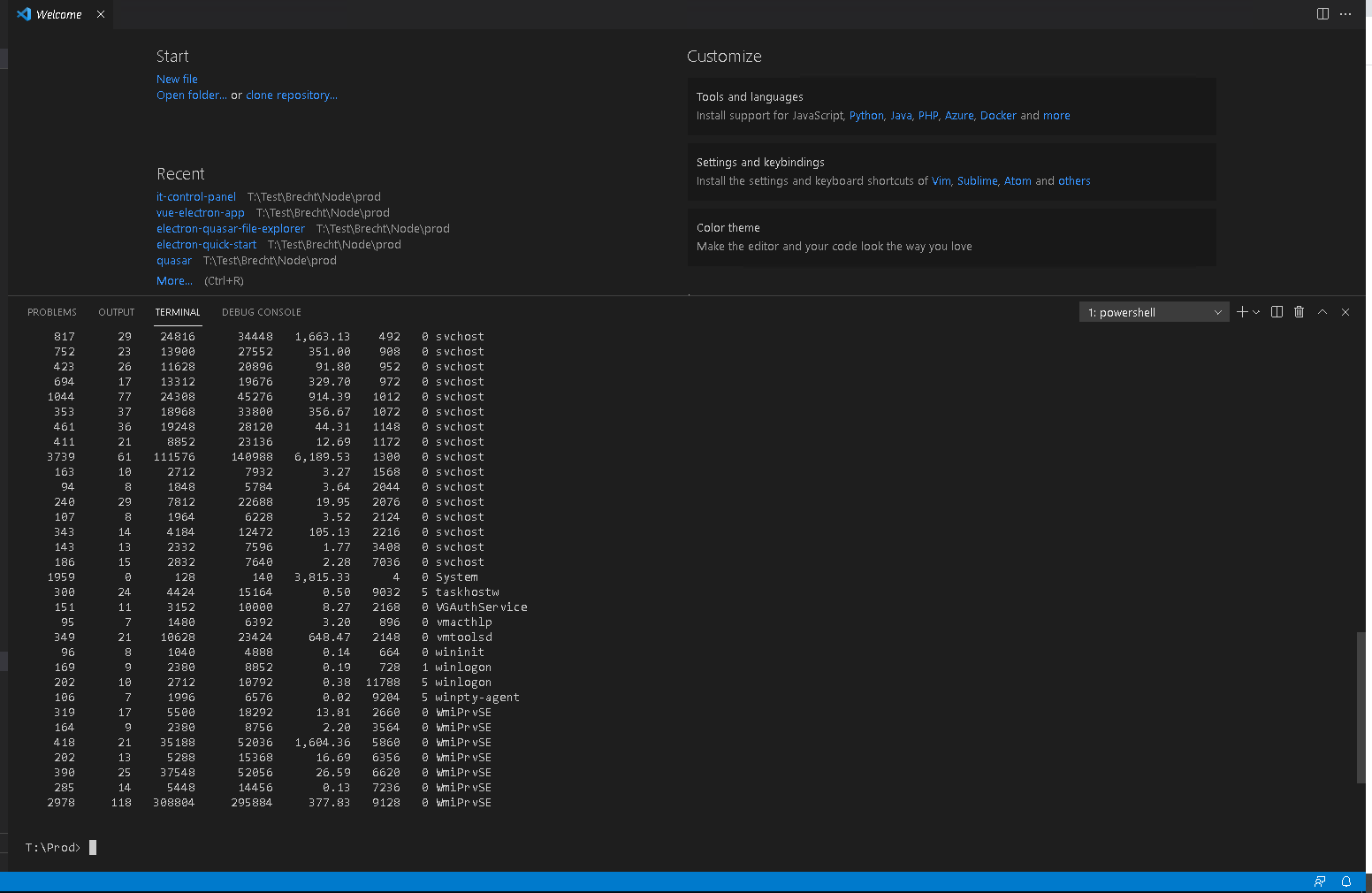Expand recent list with the More link
This screenshot has width=1372, height=893.
tap(173, 280)
